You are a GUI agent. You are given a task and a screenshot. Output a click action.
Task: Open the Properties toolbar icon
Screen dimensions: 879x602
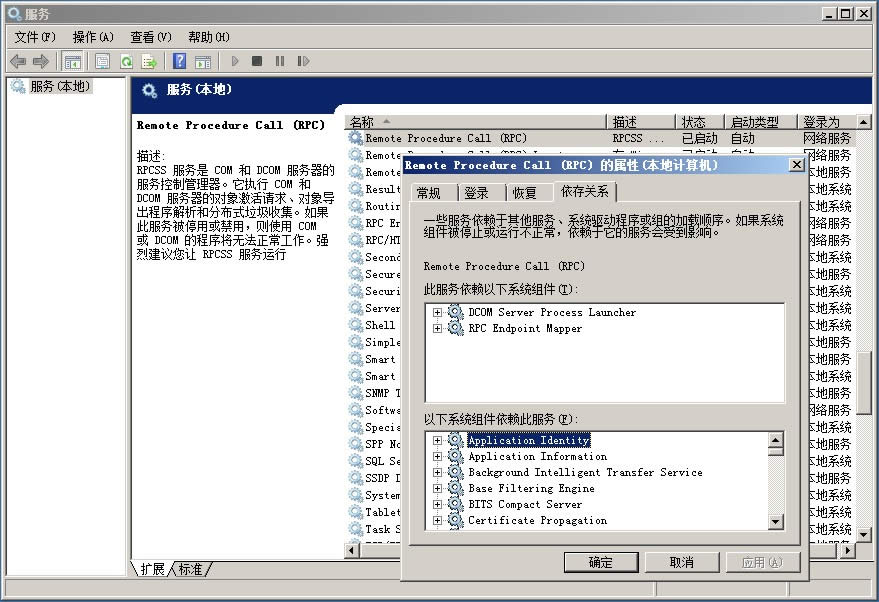click(x=103, y=60)
